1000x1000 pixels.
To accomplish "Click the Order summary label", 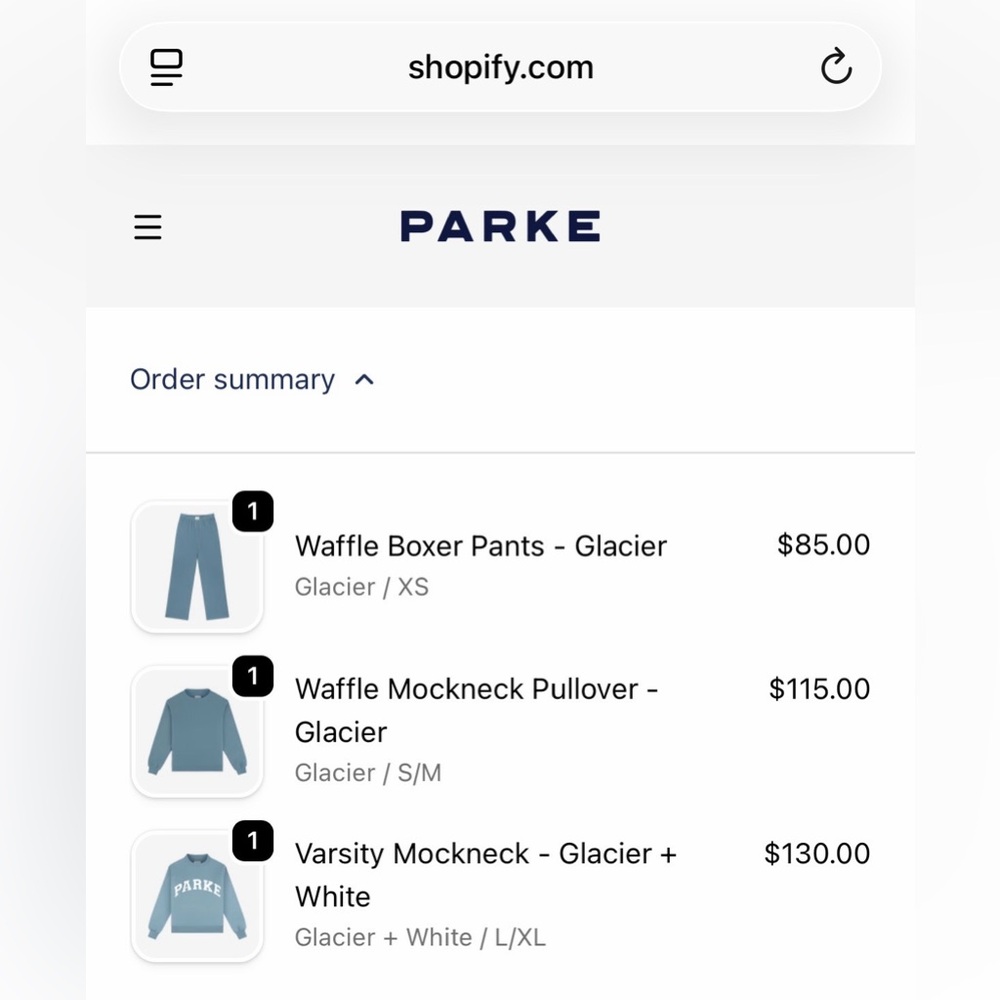I will tap(232, 380).
